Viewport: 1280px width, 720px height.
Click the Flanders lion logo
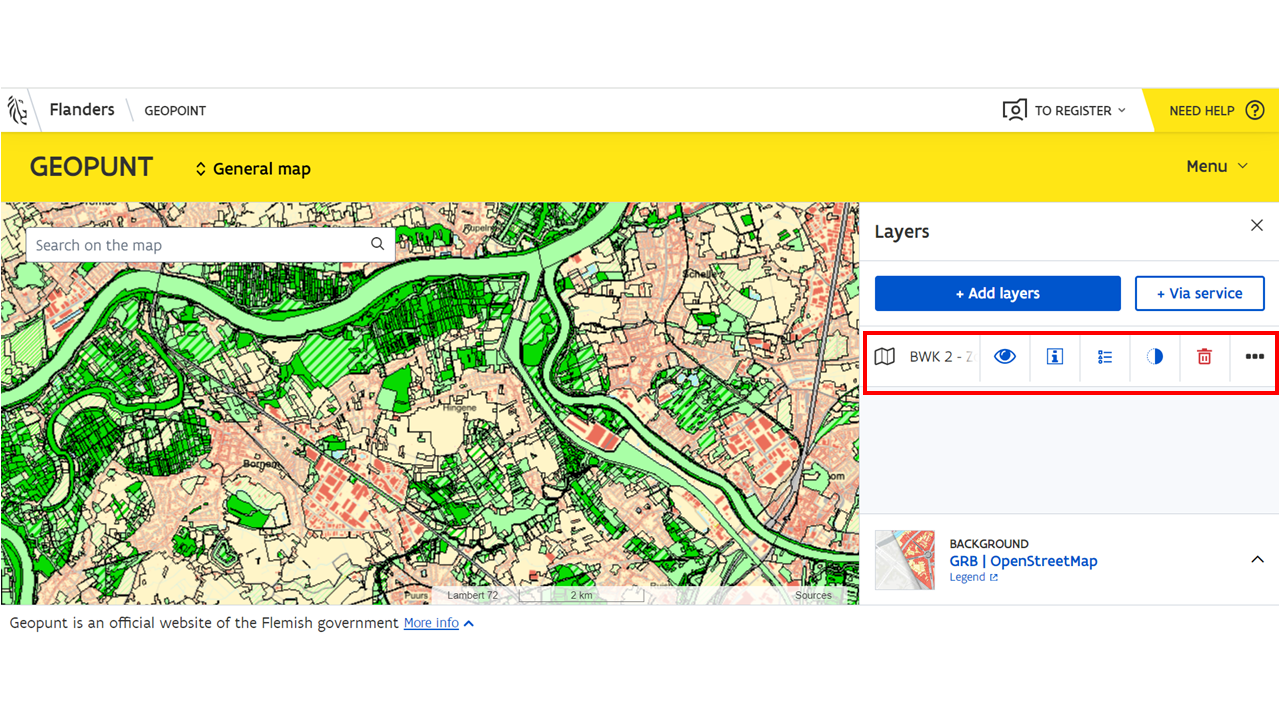click(x=17, y=110)
